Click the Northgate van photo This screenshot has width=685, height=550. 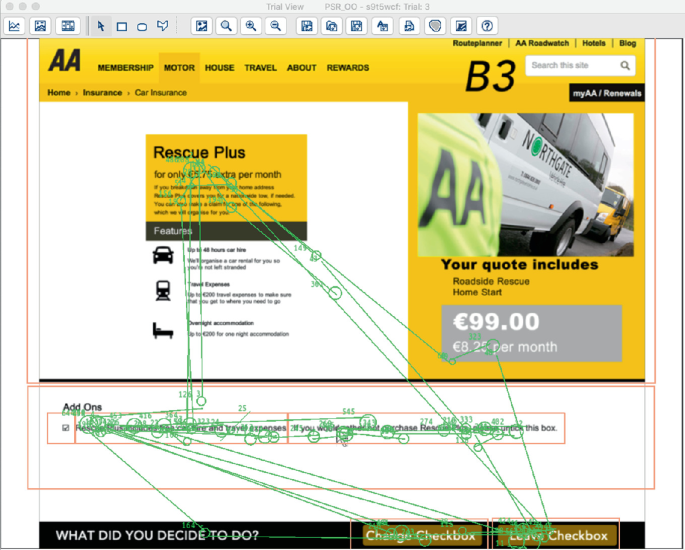(525, 185)
